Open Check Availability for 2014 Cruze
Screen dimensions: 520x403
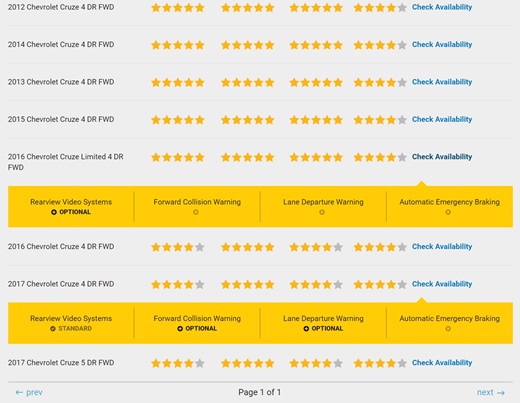point(442,44)
